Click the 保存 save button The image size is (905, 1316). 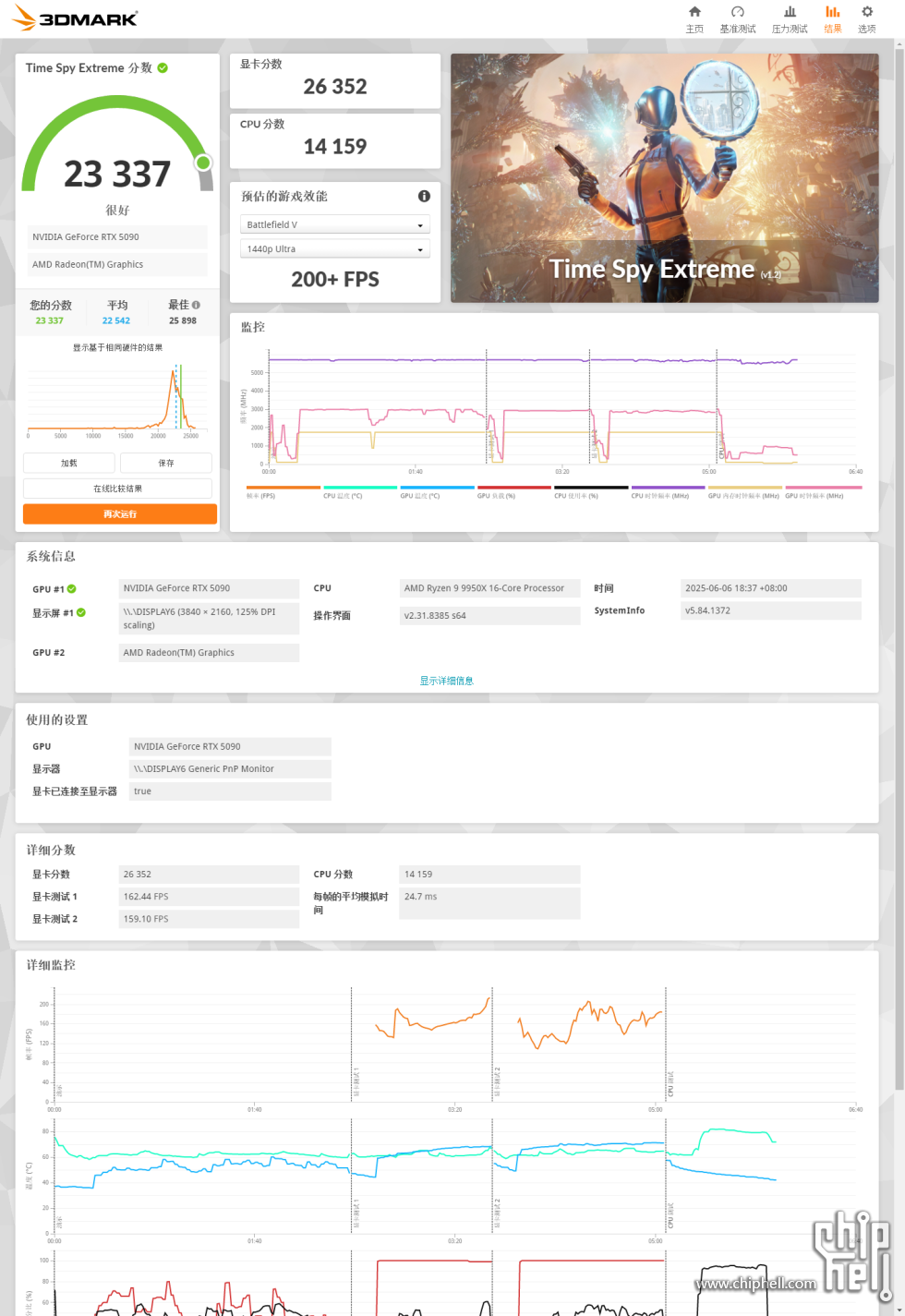(x=166, y=463)
